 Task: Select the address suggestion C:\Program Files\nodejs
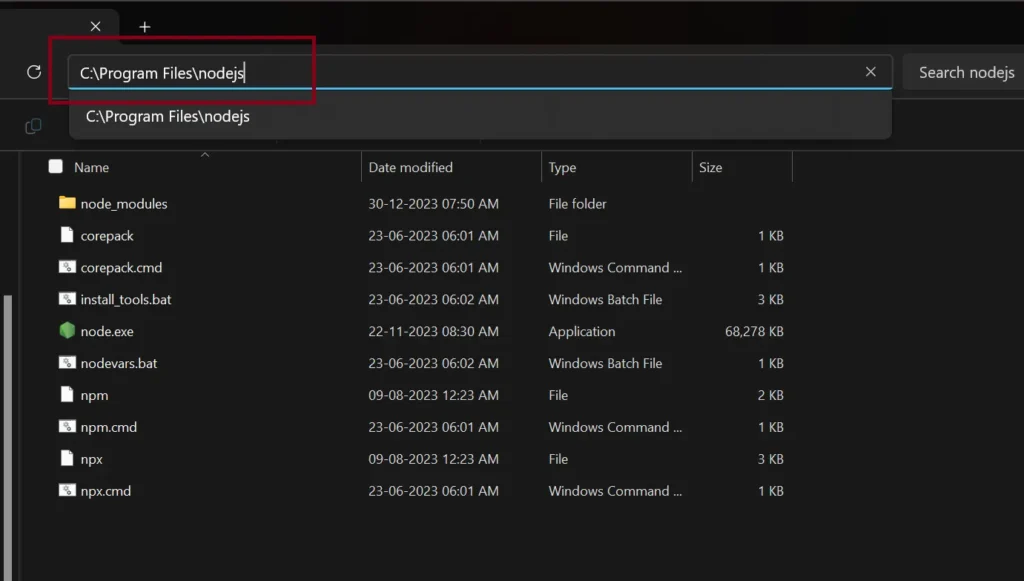click(480, 116)
